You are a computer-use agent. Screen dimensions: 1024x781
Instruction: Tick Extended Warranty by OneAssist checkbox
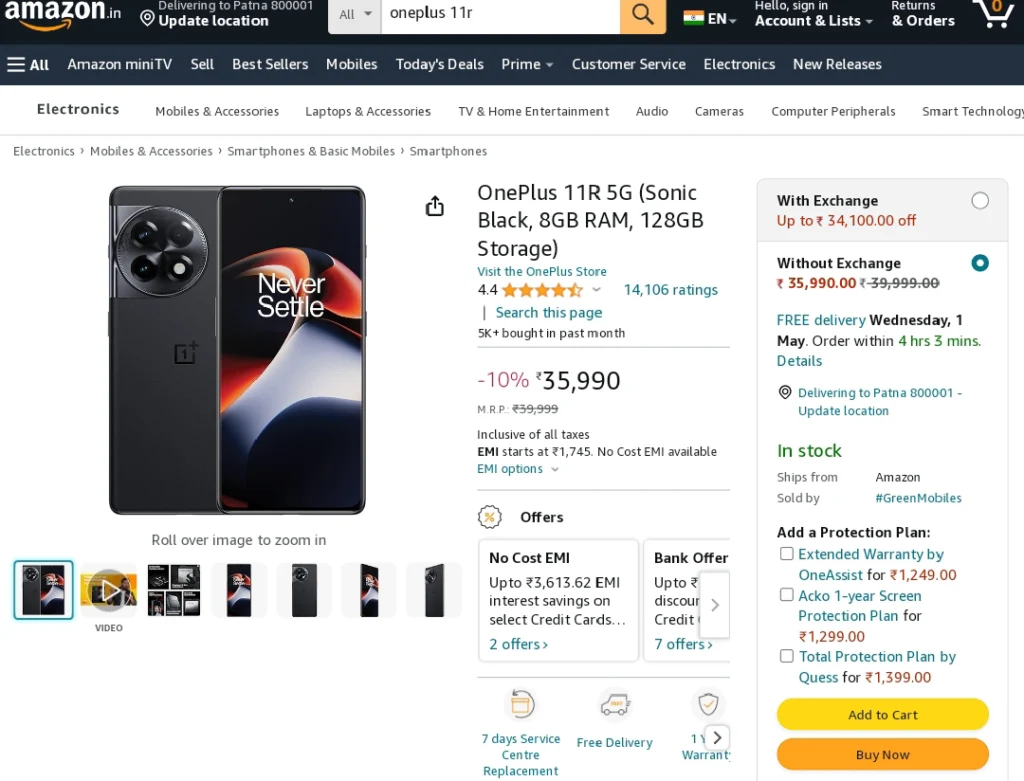click(787, 554)
